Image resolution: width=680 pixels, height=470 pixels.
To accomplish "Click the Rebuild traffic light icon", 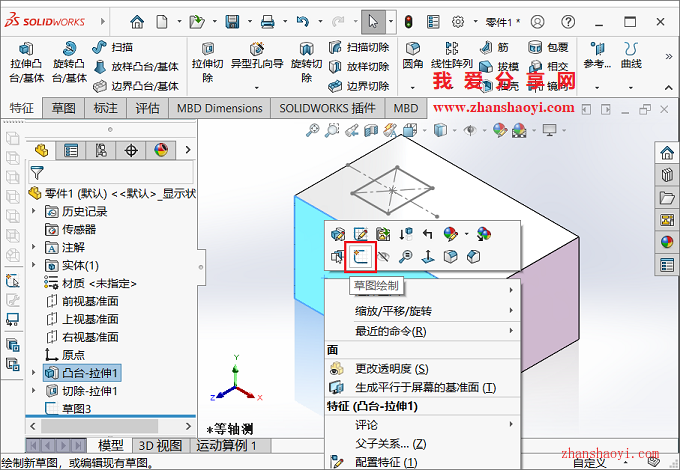I will click(408, 21).
